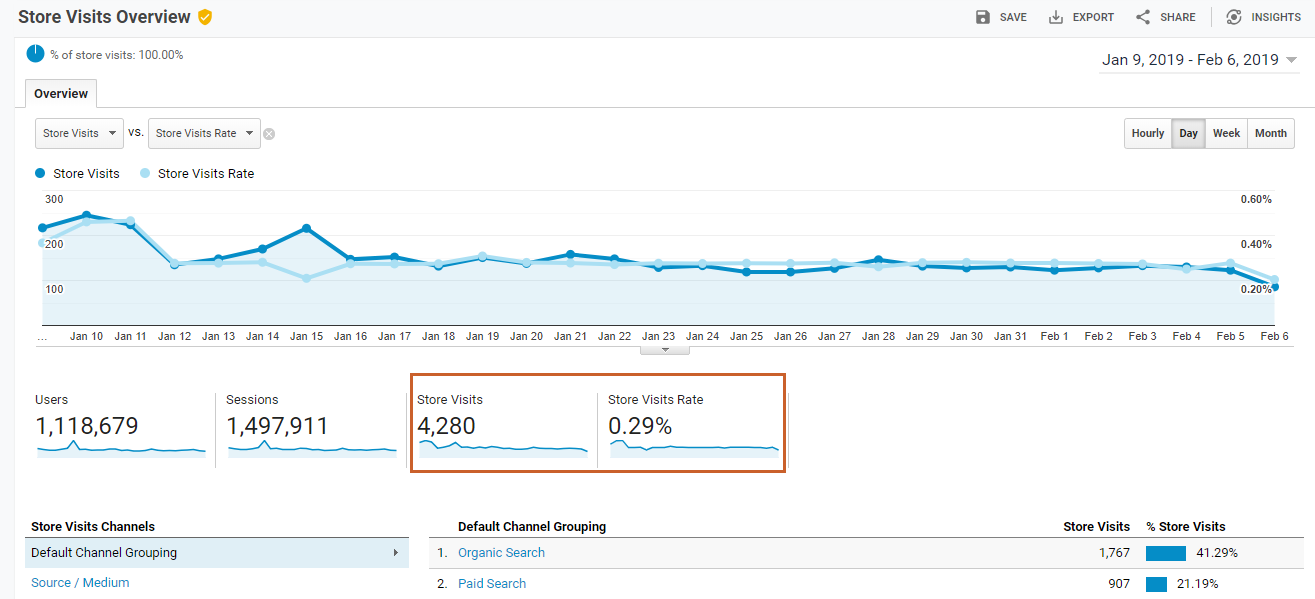Image resolution: width=1315 pixels, height=599 pixels.
Task: Expand the date range picker
Action: click(1291, 60)
